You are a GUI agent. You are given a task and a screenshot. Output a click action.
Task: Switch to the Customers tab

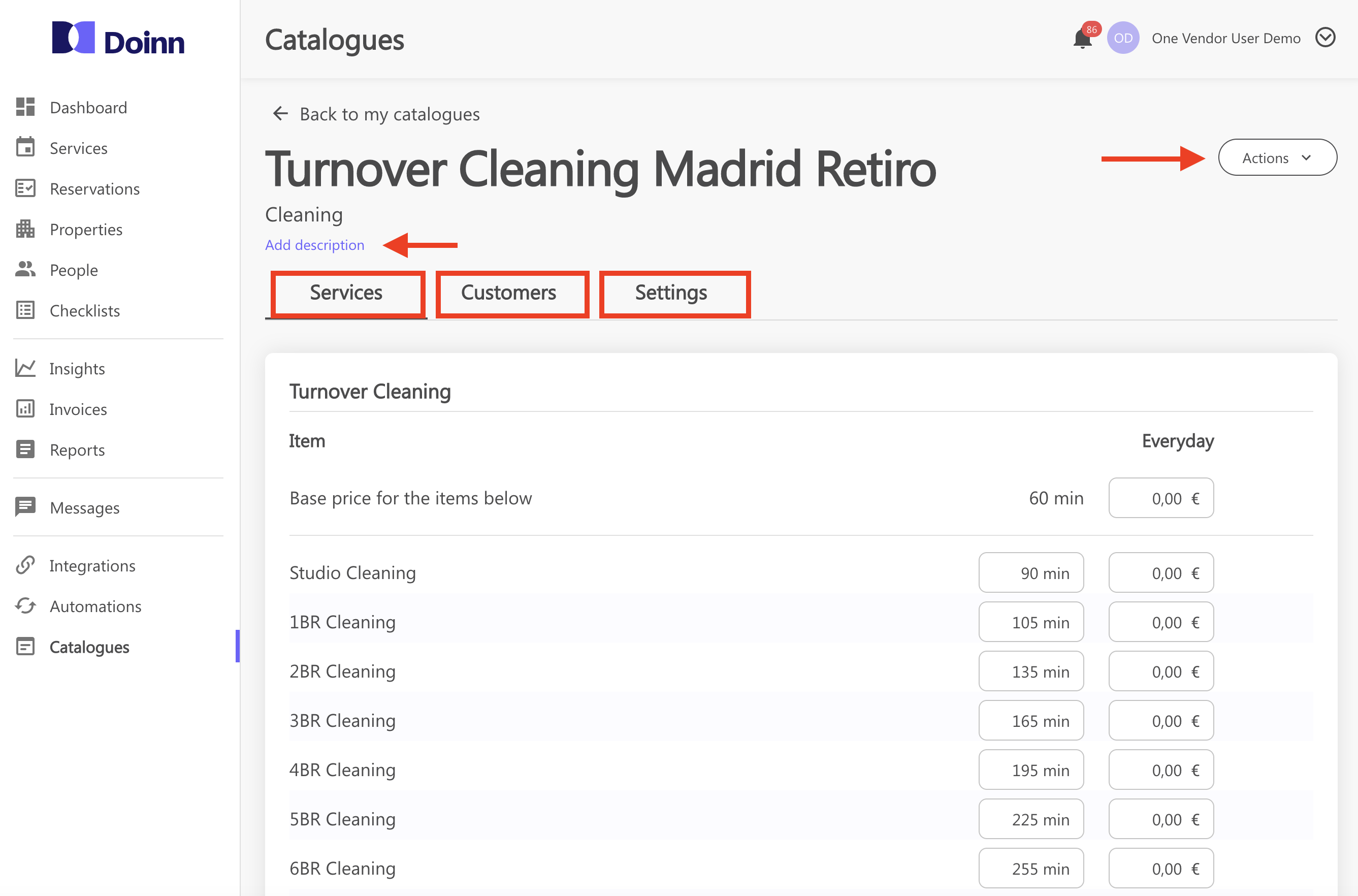(x=508, y=293)
